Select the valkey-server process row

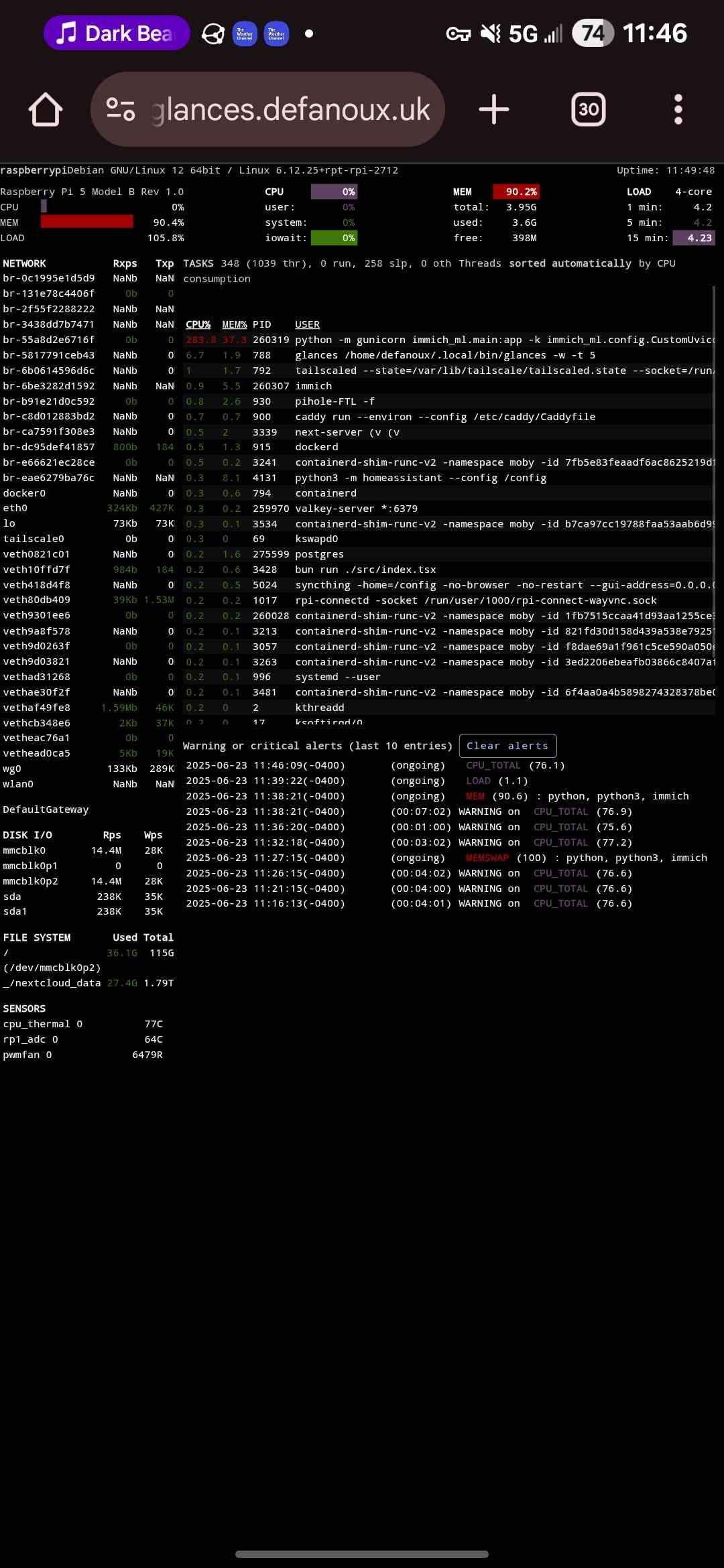coord(449,509)
